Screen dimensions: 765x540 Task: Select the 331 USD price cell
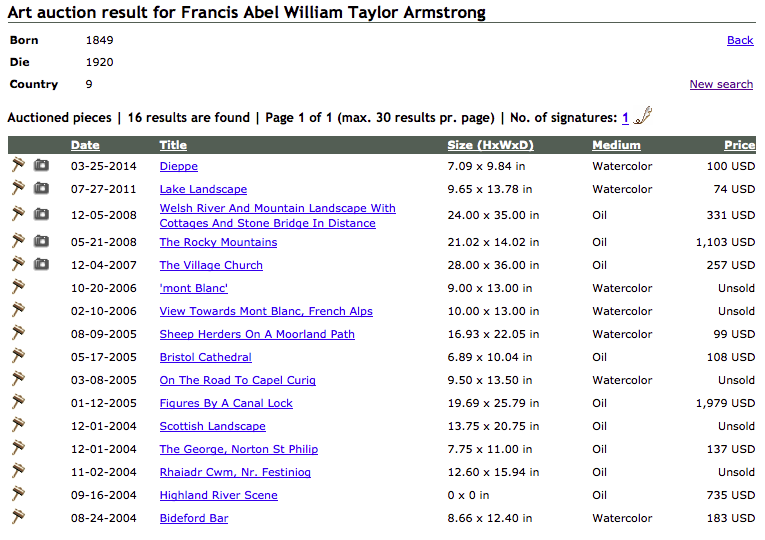click(x=731, y=216)
